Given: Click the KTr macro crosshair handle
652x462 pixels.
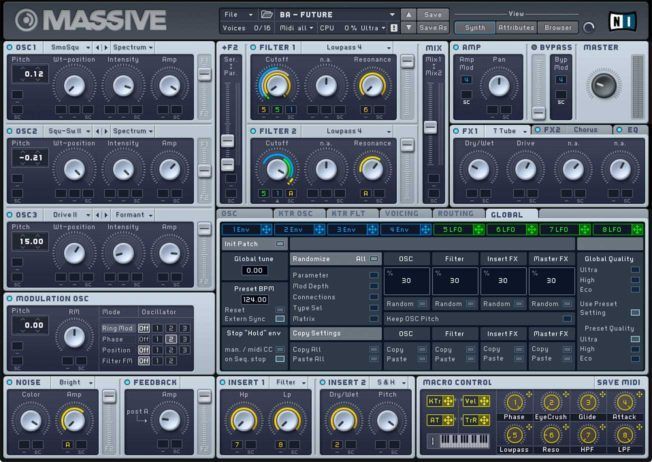Looking at the screenshot, I should tap(448, 401).
